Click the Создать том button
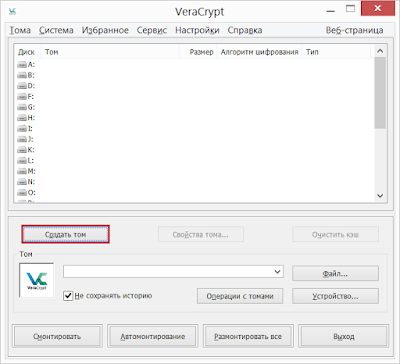 tap(66, 235)
